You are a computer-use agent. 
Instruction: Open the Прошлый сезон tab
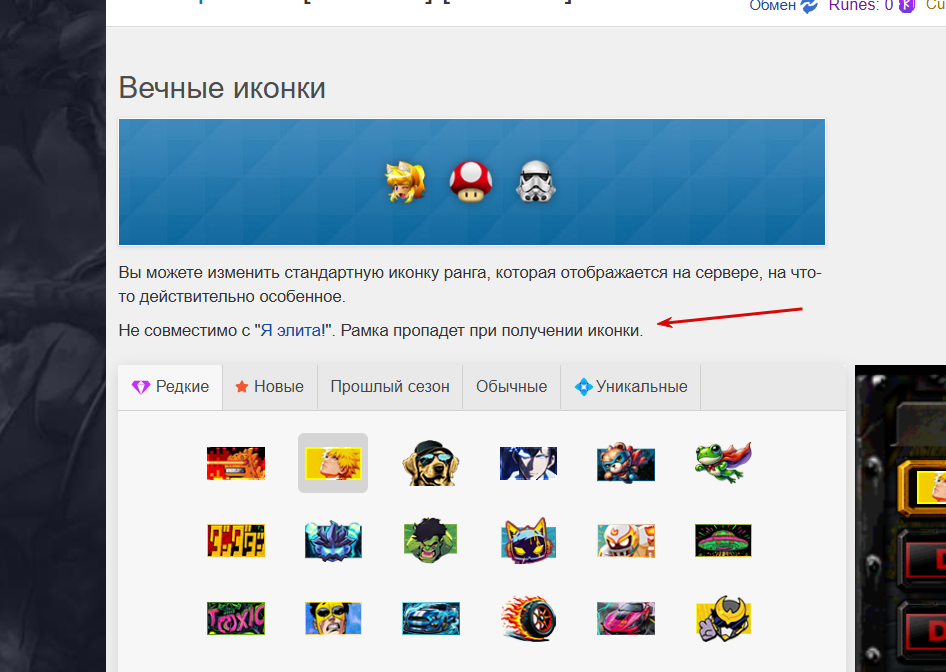[x=390, y=387]
